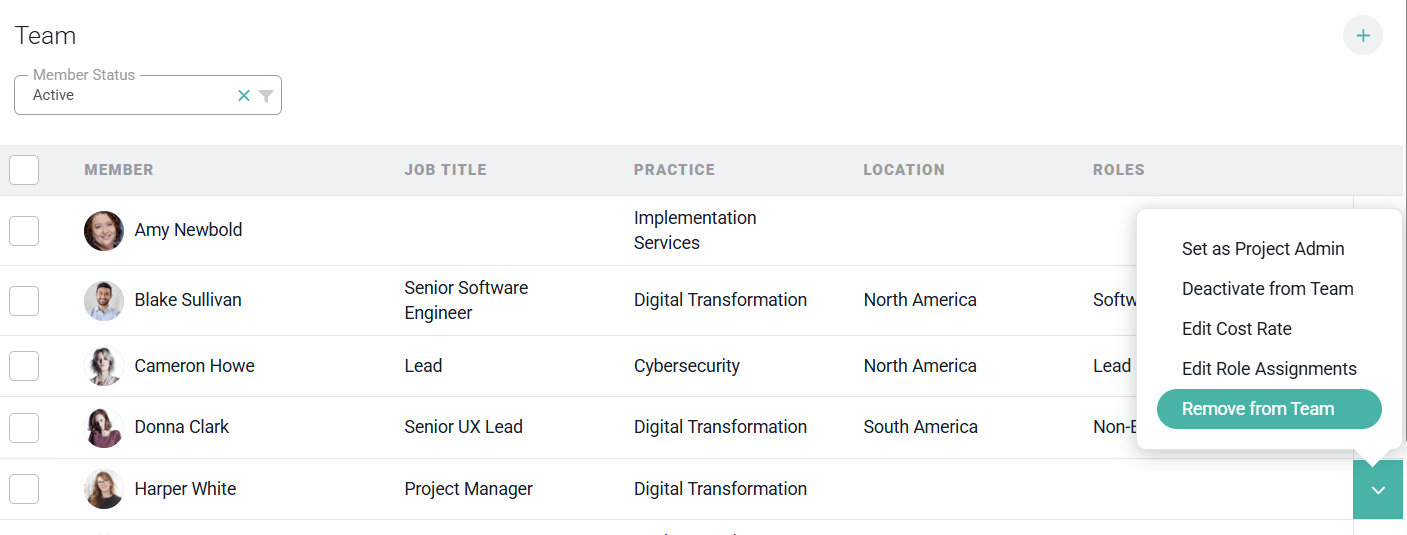Image resolution: width=1407 pixels, height=535 pixels.
Task: Open the Member Status filter funnel icon
Action: 266,96
